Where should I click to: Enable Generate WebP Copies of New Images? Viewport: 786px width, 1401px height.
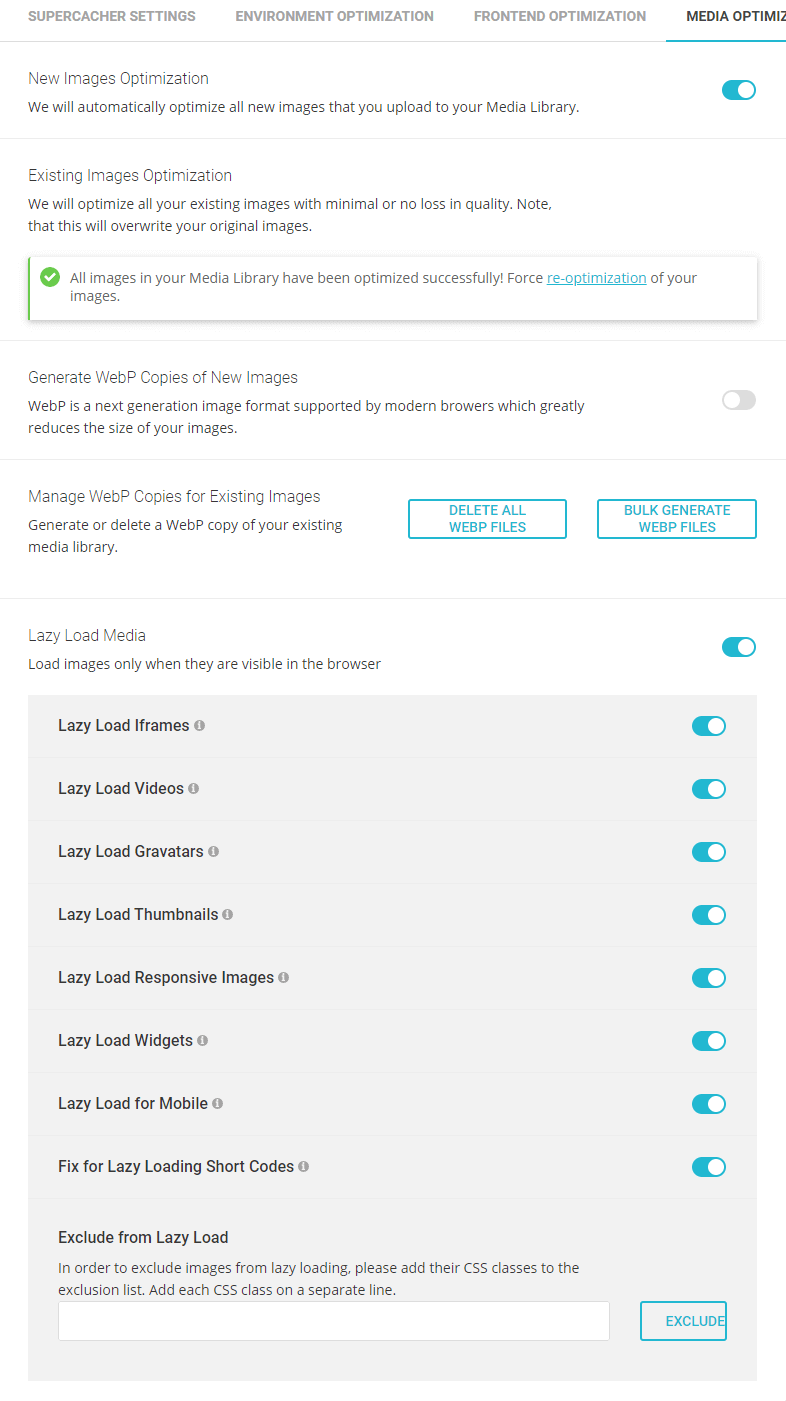click(x=738, y=400)
